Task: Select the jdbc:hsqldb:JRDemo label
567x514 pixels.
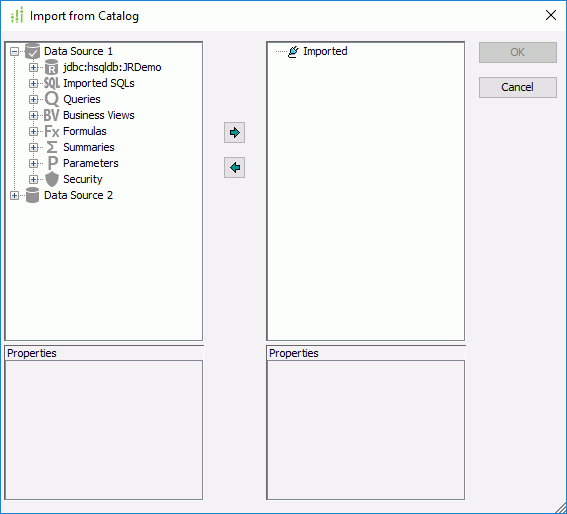Action: point(112,67)
